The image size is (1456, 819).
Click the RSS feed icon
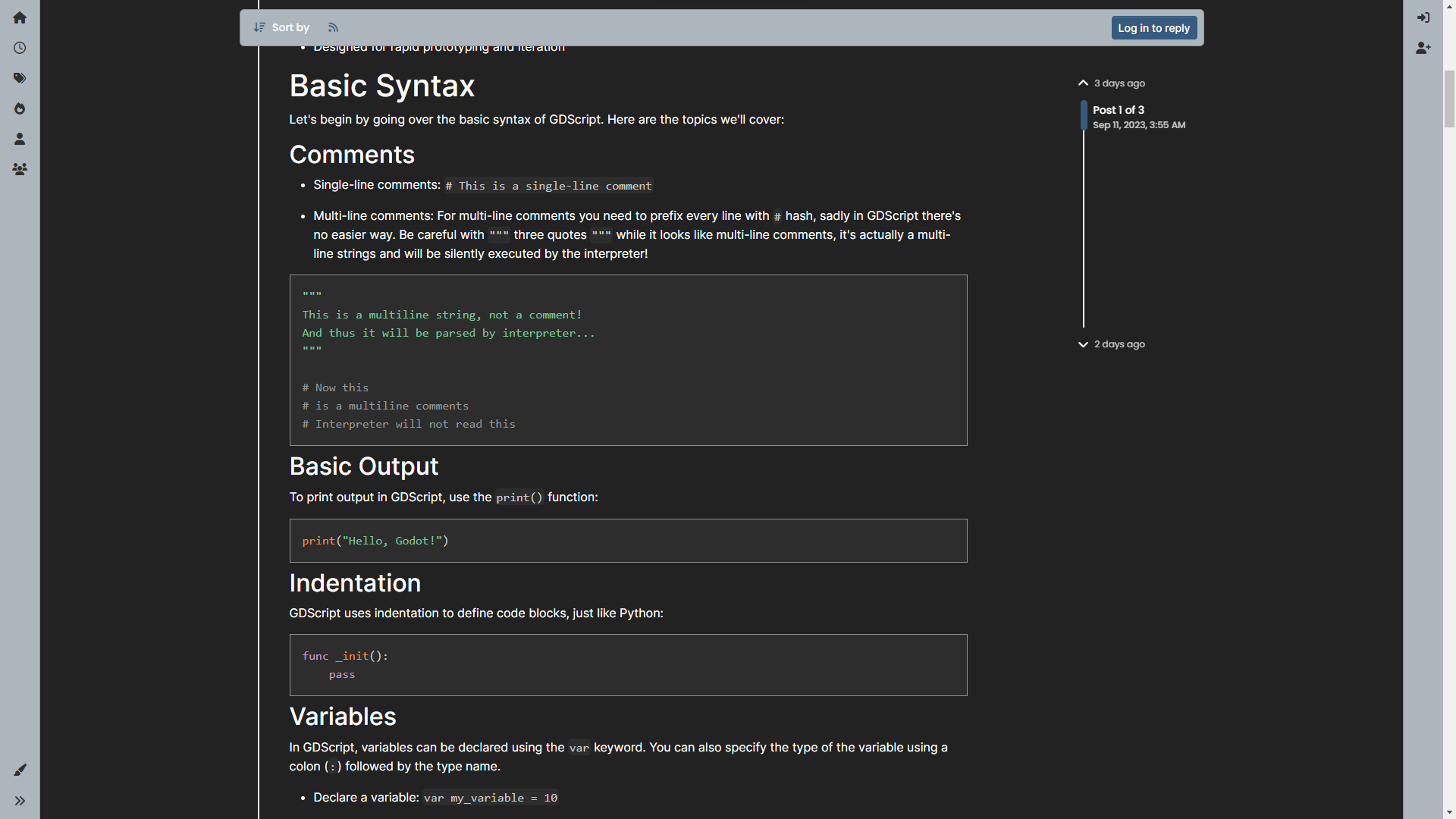(333, 27)
